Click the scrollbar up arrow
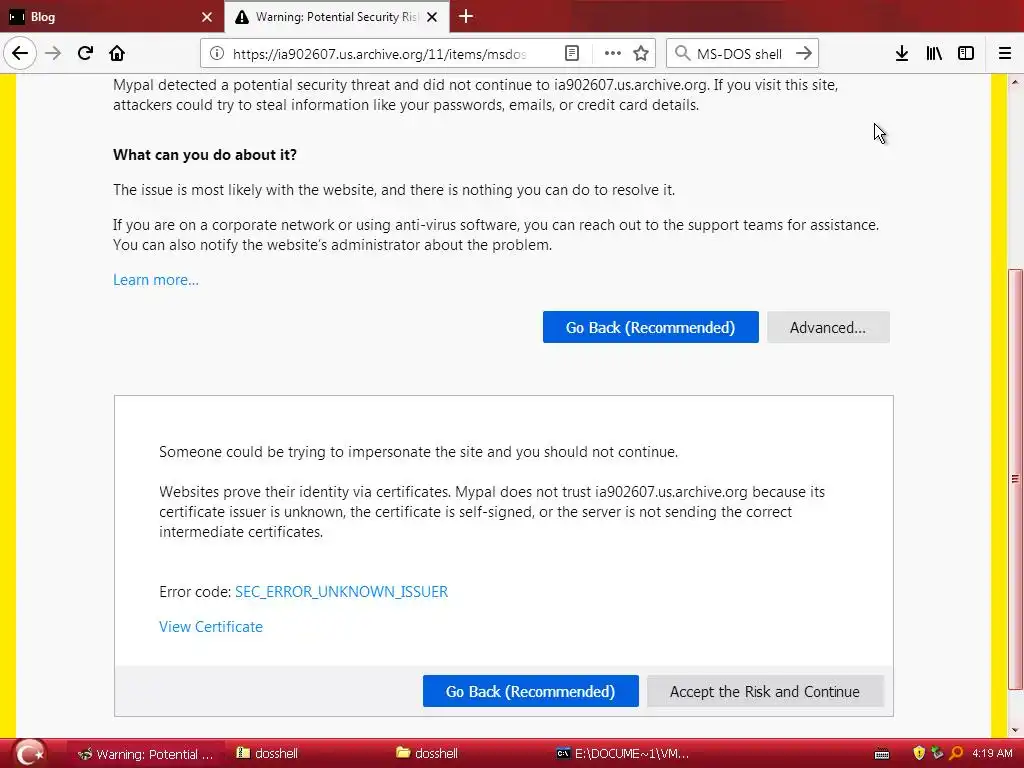 [x=1015, y=82]
